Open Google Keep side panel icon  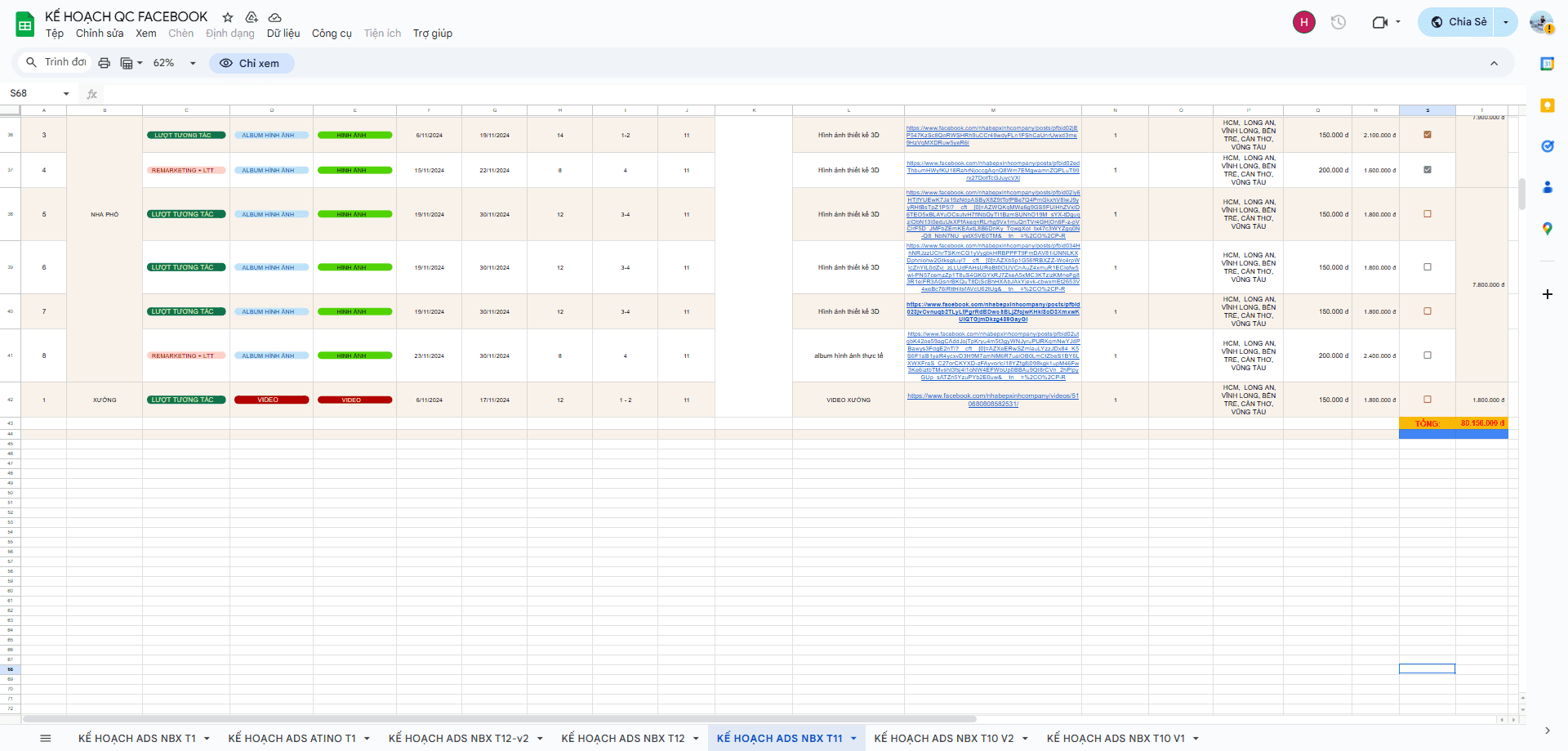coord(1547,105)
